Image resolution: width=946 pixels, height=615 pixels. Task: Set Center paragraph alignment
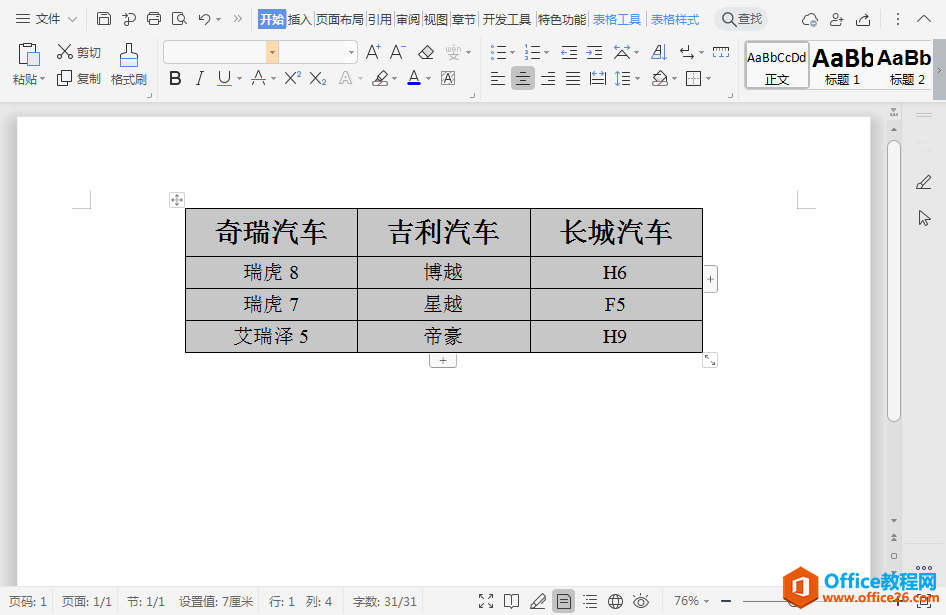(x=523, y=78)
